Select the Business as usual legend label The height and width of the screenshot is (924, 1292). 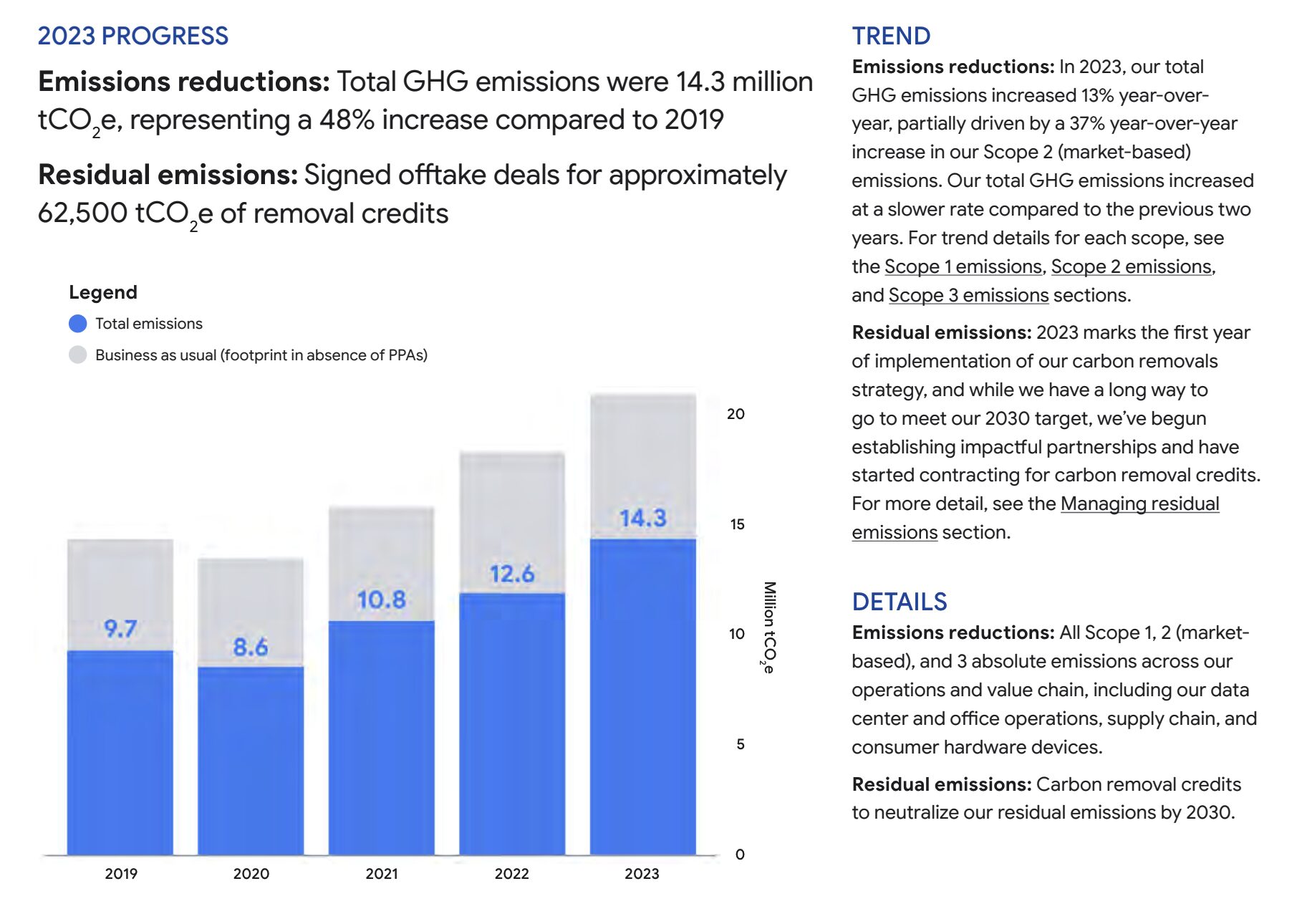coord(261,355)
